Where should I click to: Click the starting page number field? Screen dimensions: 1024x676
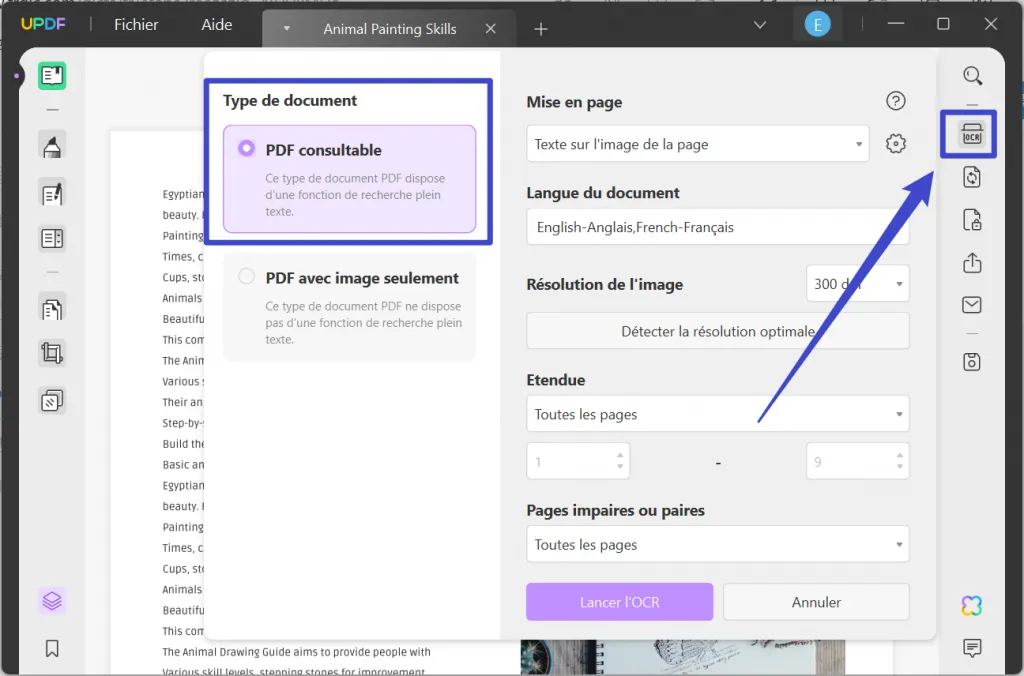(578, 460)
